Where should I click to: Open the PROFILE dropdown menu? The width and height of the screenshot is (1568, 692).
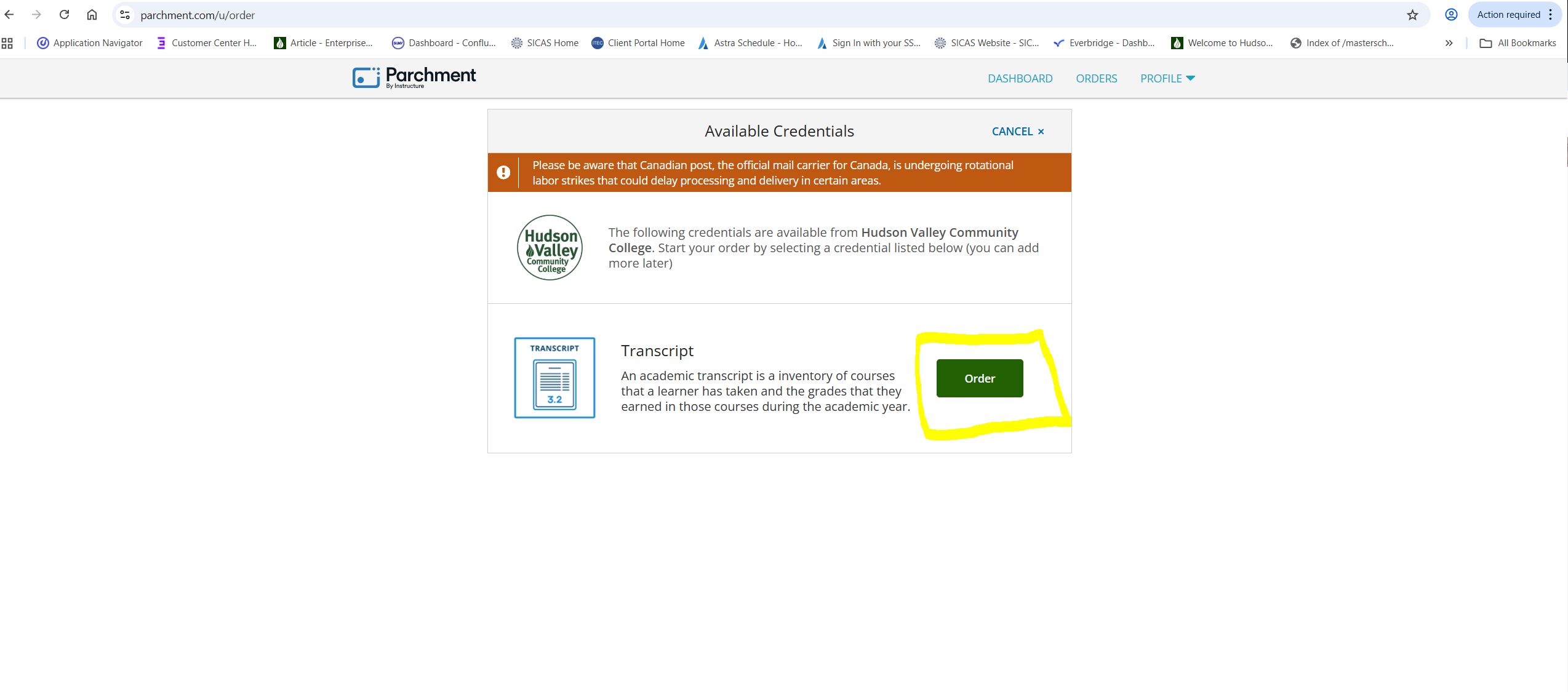click(1167, 79)
